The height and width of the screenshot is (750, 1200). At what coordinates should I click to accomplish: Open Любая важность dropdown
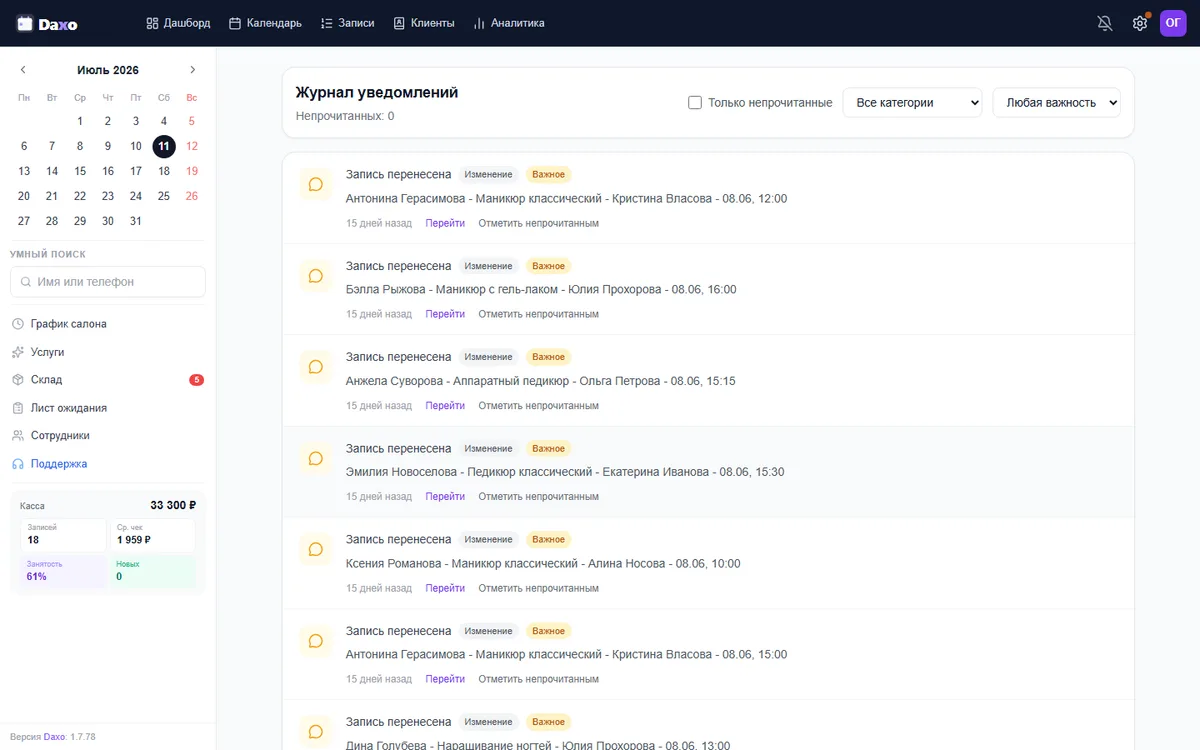1057,102
